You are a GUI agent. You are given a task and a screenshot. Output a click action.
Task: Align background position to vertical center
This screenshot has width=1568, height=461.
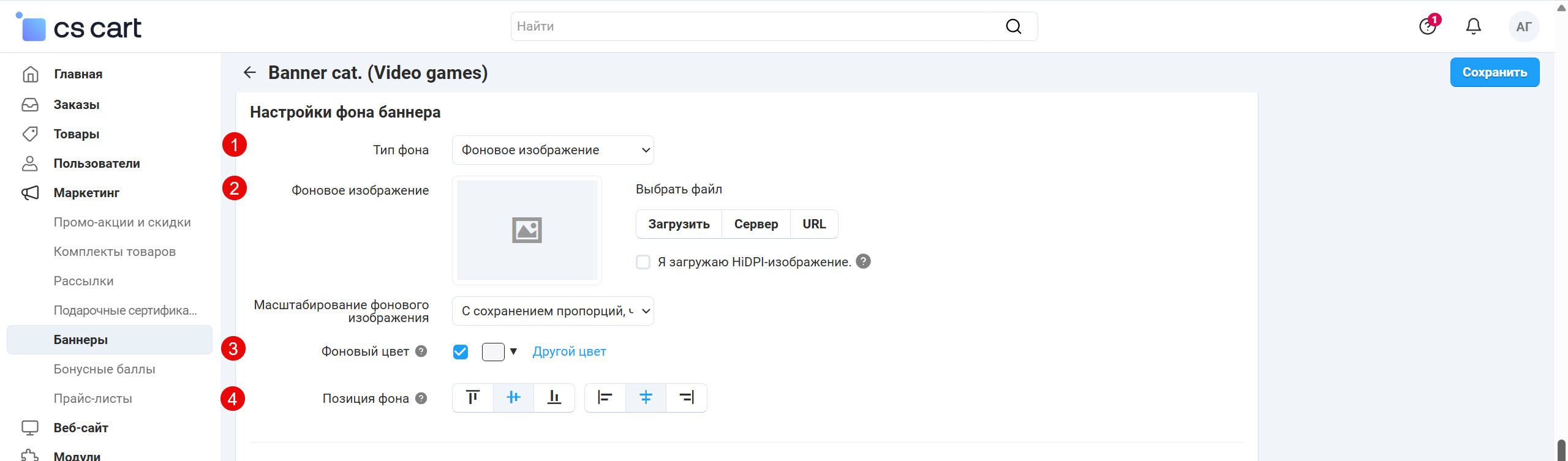coord(513,398)
